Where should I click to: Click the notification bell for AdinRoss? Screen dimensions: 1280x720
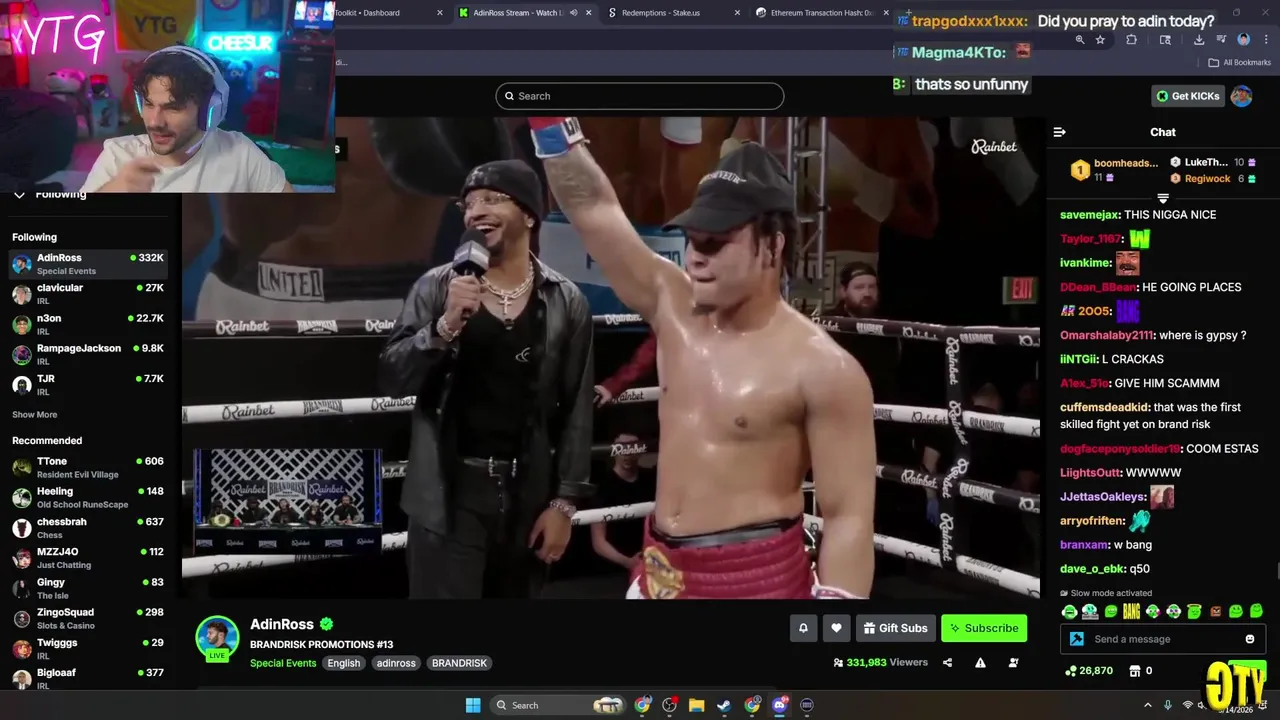(x=803, y=628)
